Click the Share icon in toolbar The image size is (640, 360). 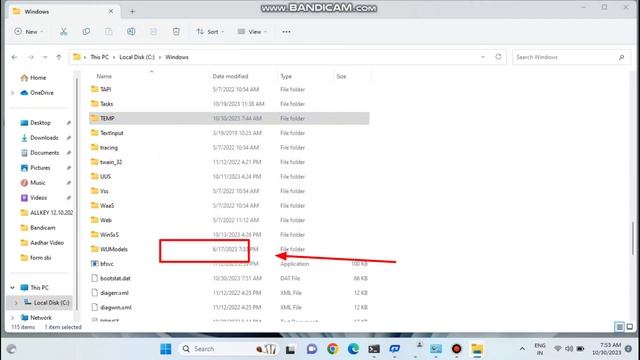point(153,31)
